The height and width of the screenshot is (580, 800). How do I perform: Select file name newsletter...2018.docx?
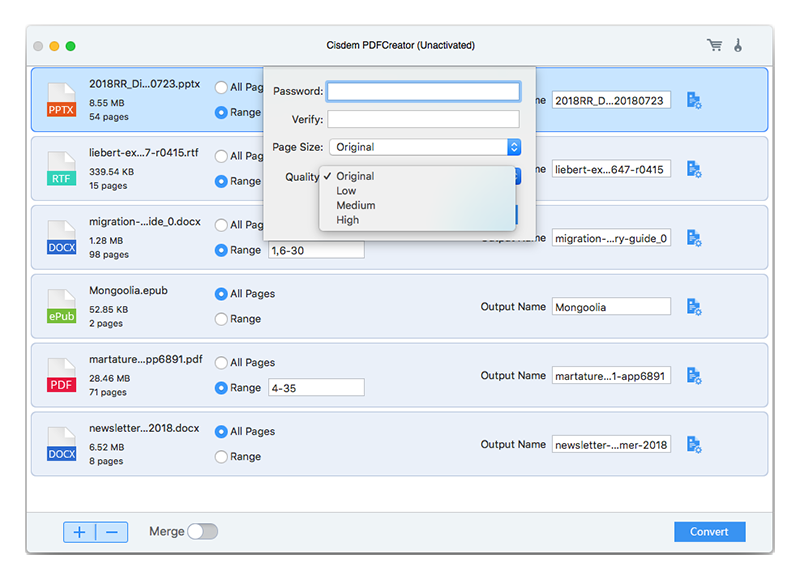[x=144, y=428]
